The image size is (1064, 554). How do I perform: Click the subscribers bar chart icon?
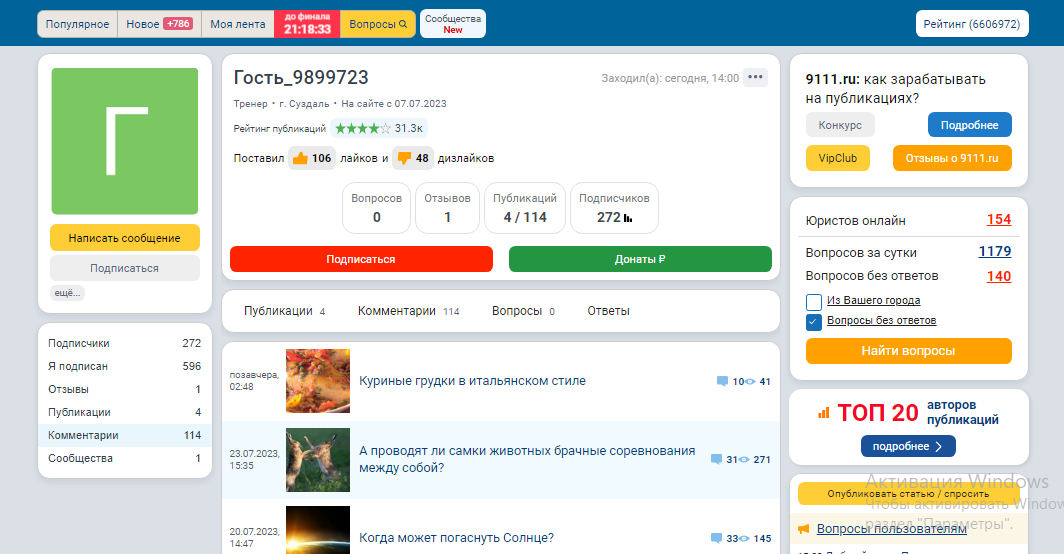tap(628, 218)
